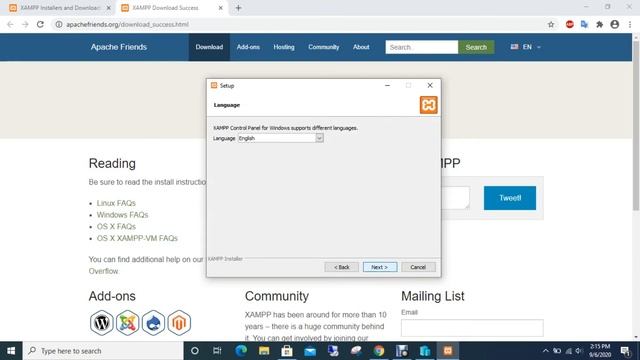Click the Apache Friends site logo
The image size is (640, 360).
click(x=118, y=47)
